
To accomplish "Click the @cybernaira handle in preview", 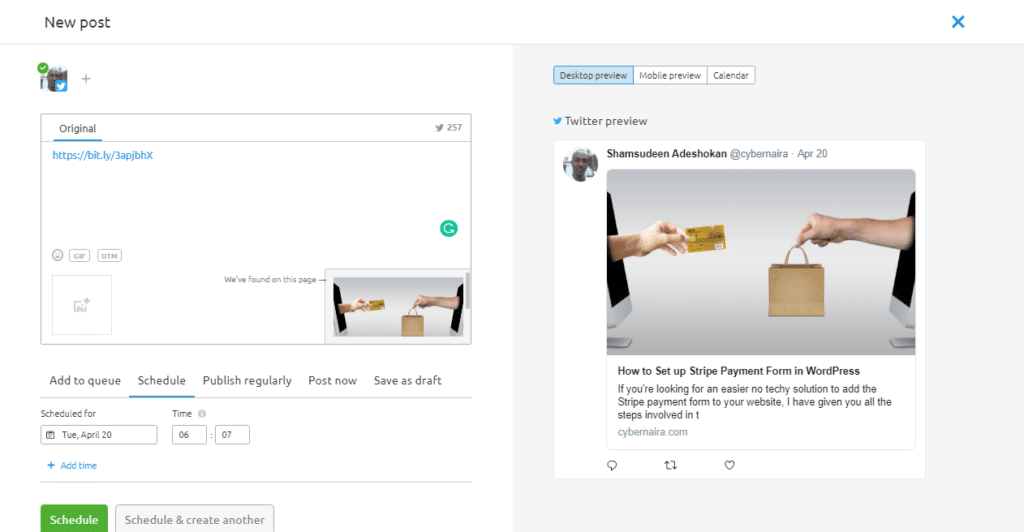I will pyautogui.click(x=759, y=153).
